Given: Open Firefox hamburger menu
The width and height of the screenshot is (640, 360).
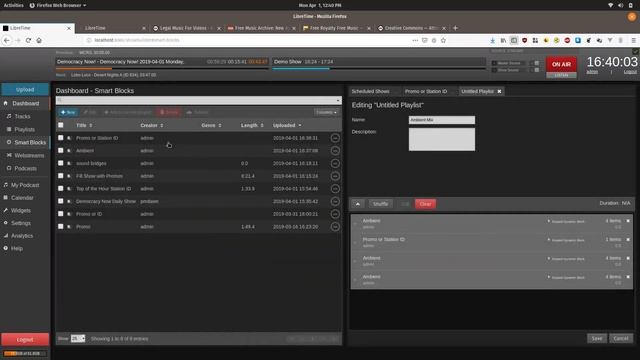Looking at the screenshot, I should coord(633,40).
